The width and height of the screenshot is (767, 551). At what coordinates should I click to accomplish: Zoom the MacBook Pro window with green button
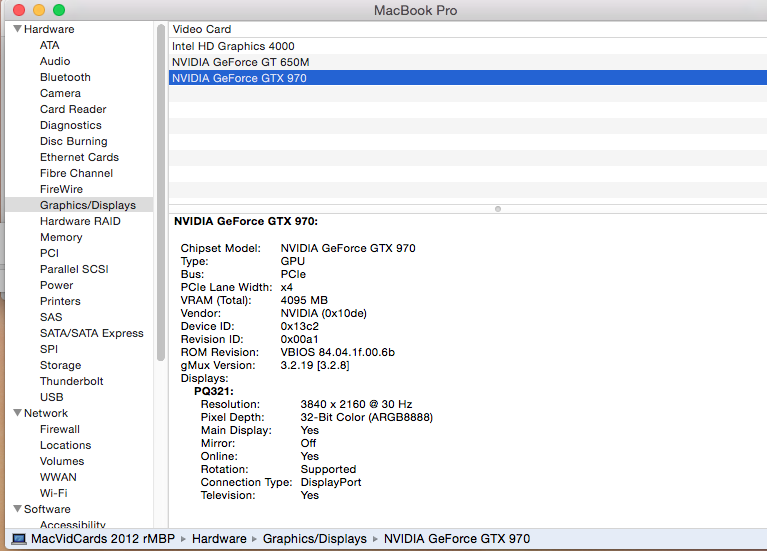59,10
